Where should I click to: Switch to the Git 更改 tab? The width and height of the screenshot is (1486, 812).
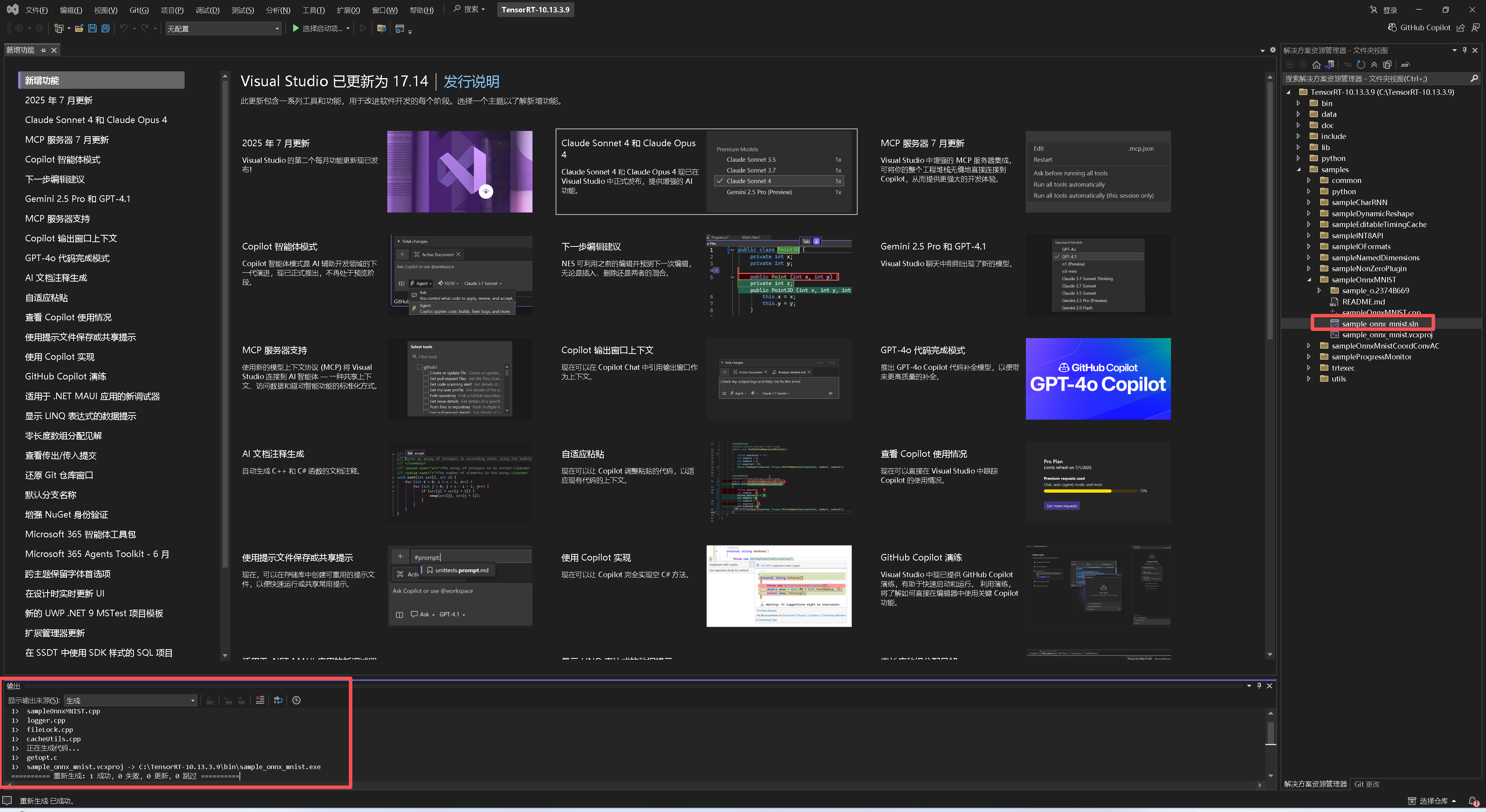tap(1366, 784)
